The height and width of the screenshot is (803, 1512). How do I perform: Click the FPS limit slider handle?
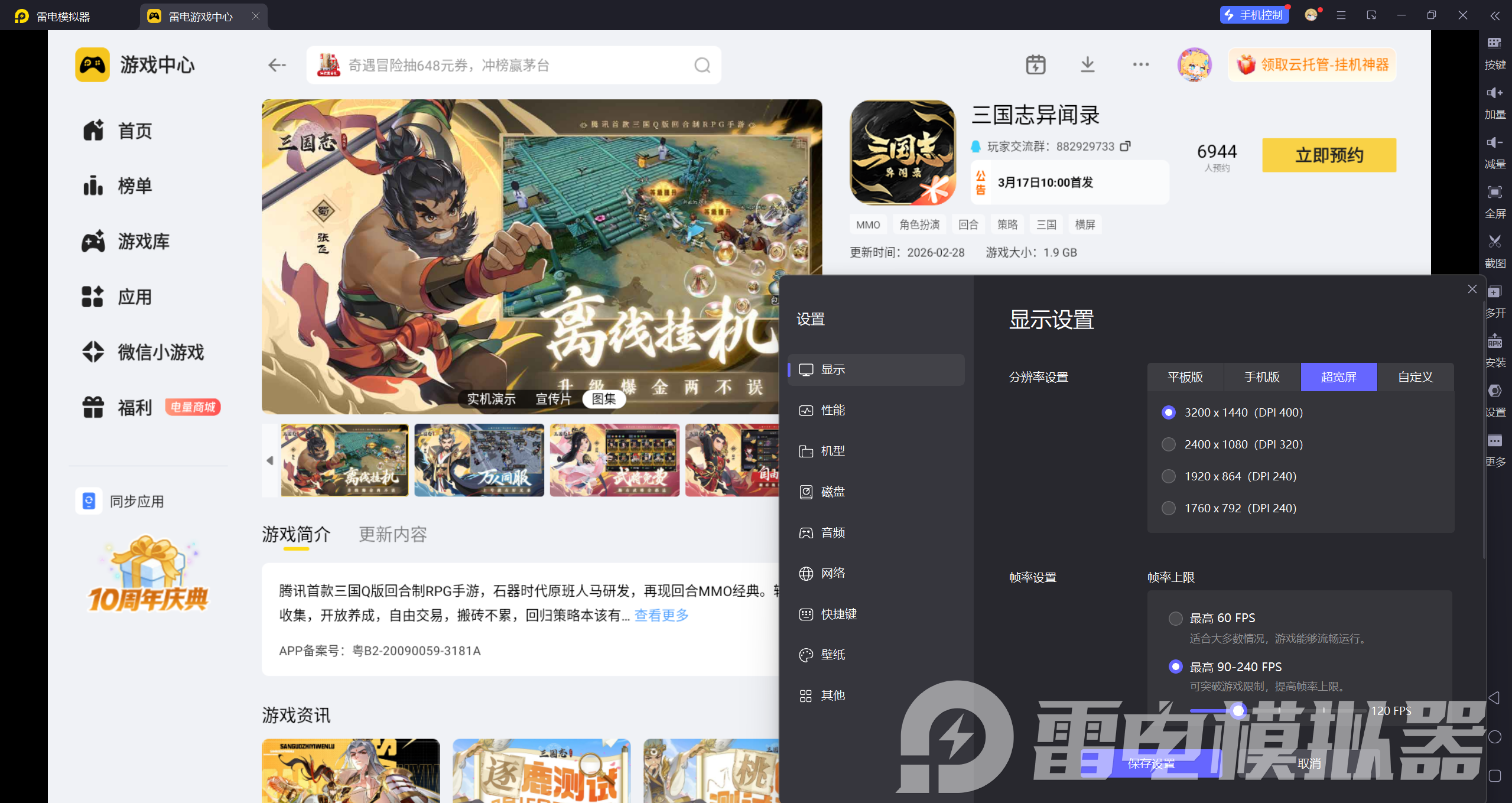click(x=1238, y=711)
